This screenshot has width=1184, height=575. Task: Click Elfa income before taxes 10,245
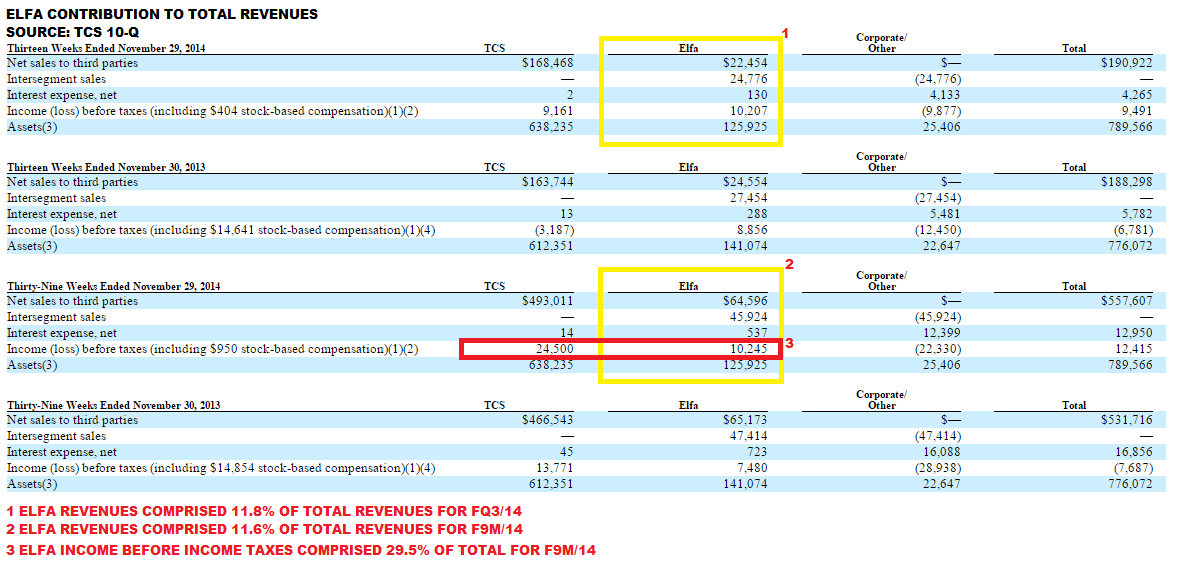(749, 349)
